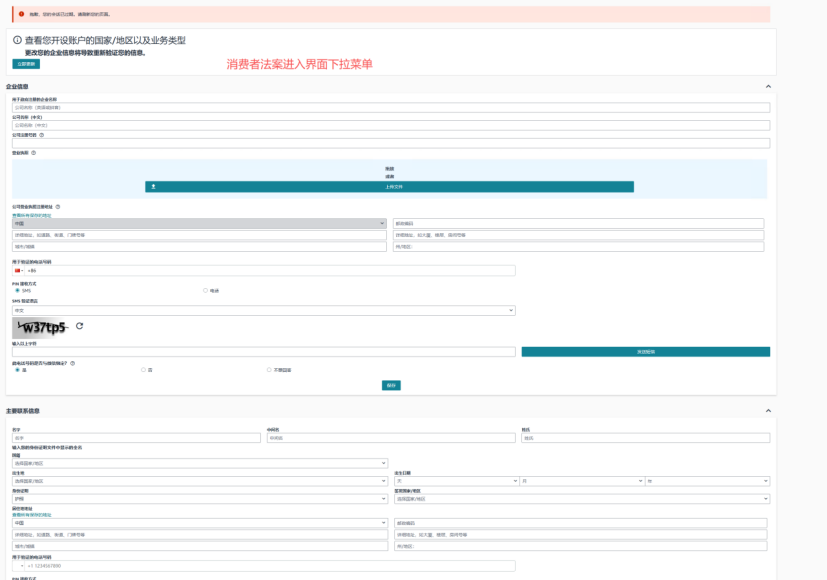Screen dimensions: 827x580
Task: Click the help icon next to 营业执照
Action: tap(34, 153)
